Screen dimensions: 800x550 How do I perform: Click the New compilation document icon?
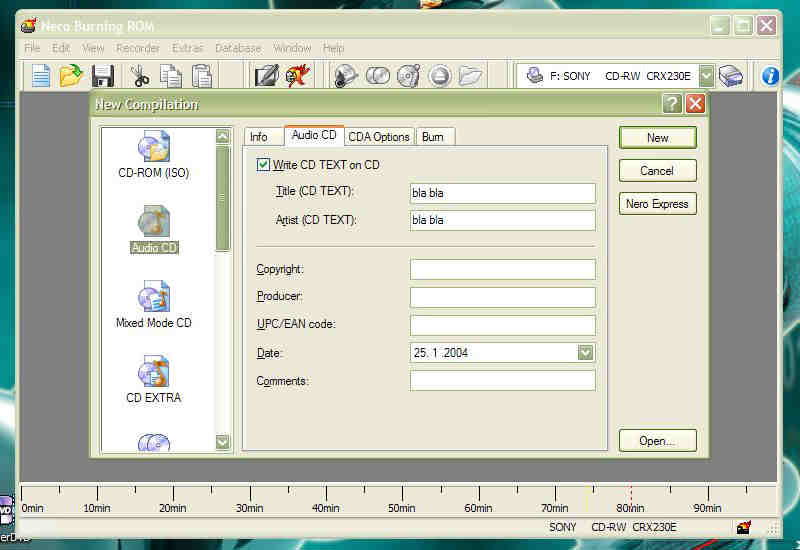40,75
